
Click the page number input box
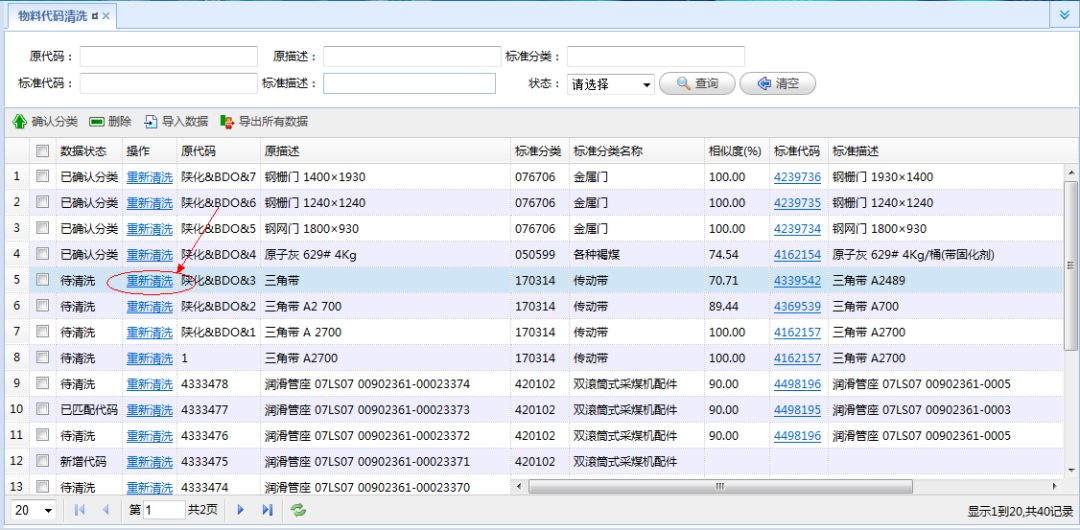pyautogui.click(x=164, y=510)
